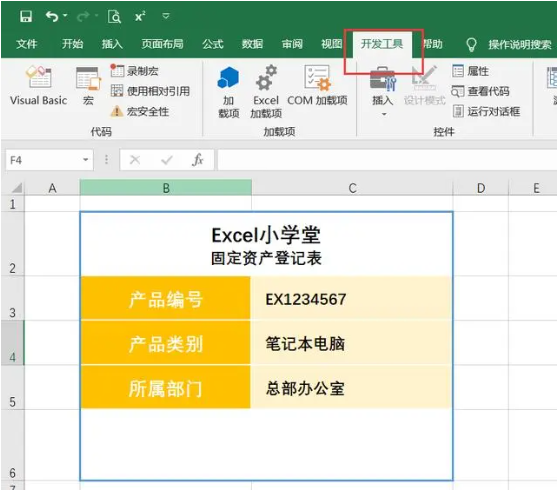Image resolution: width=559 pixels, height=490 pixels.
Task: Click the formula bar Cancel X icon
Action: (x=135, y=160)
